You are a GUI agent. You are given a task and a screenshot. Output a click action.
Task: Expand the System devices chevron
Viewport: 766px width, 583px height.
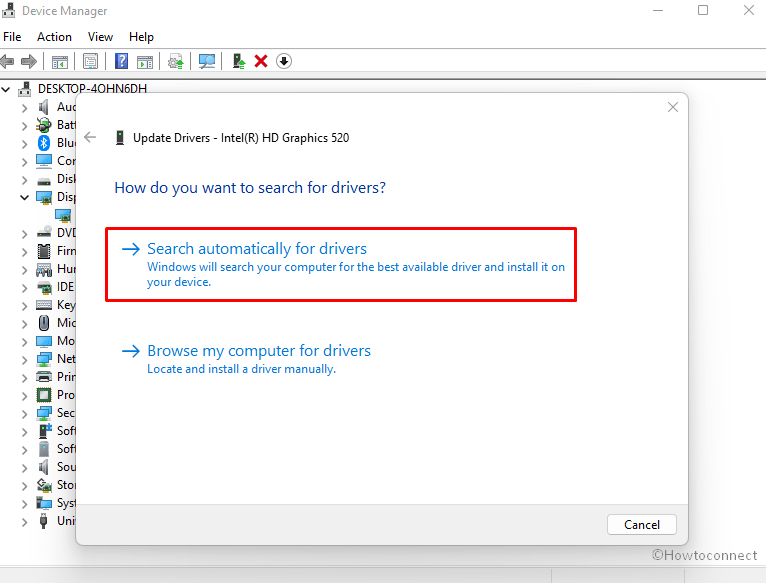[24, 503]
